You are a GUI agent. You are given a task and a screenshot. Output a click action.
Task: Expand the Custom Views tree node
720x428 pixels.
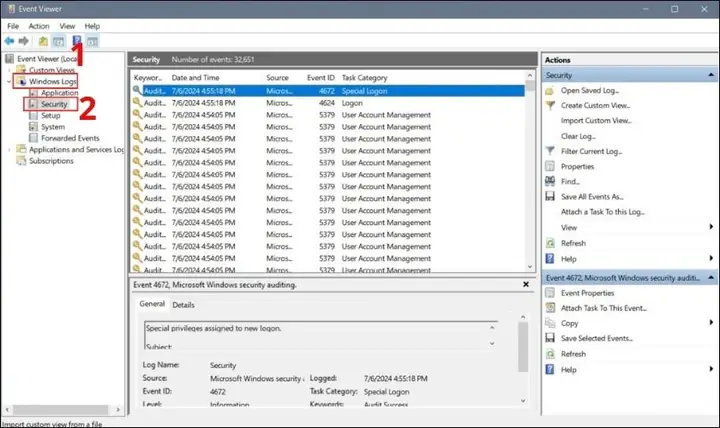[9, 70]
